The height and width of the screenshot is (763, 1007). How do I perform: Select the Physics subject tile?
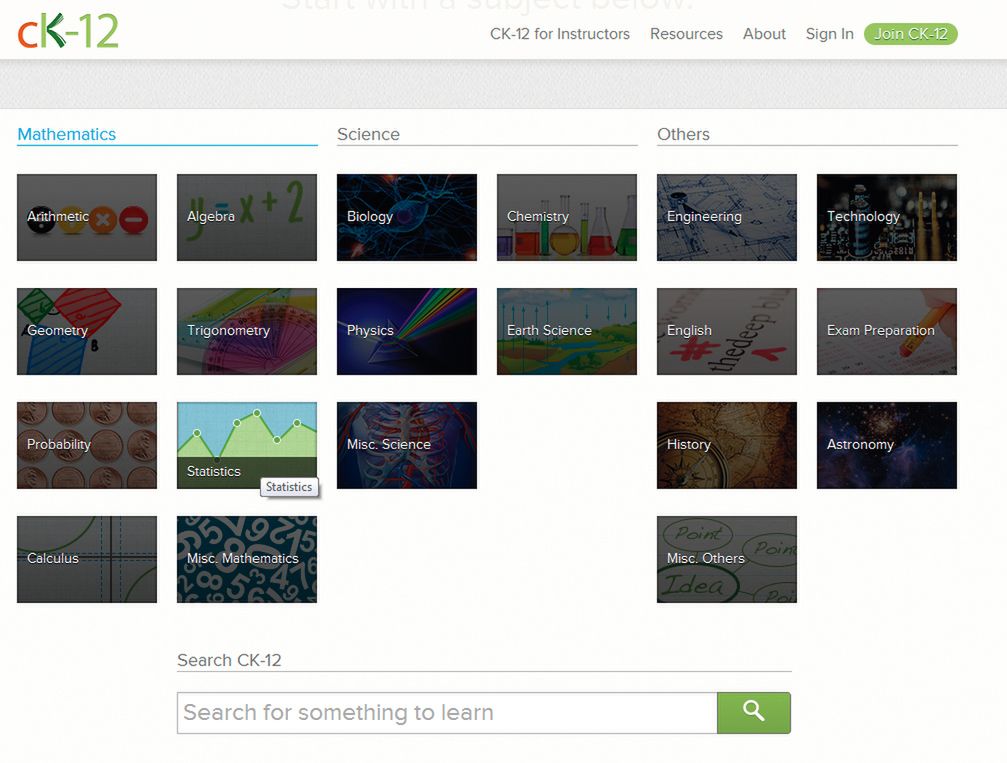pos(407,331)
